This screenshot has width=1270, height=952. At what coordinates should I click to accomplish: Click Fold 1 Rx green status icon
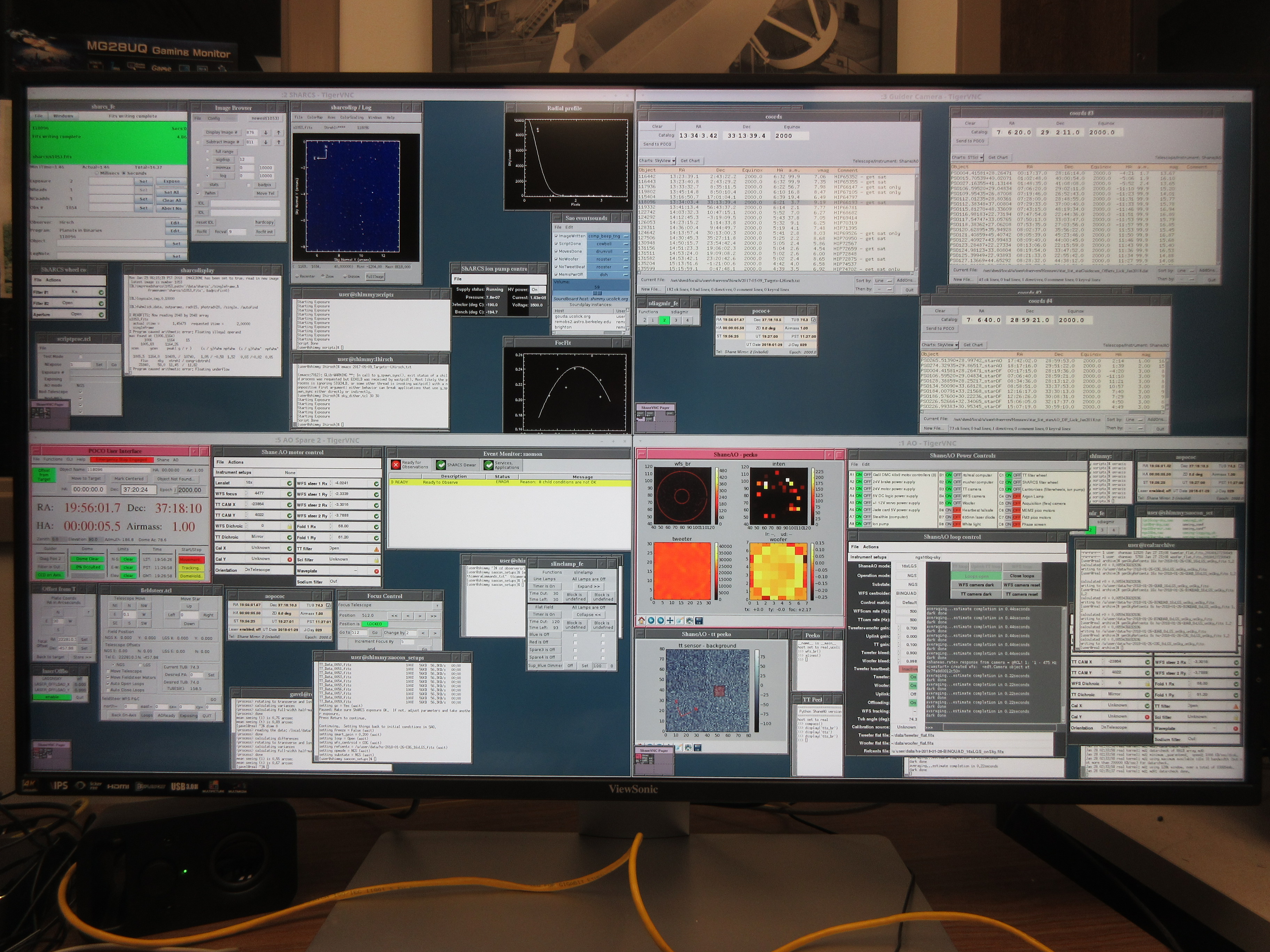(377, 526)
